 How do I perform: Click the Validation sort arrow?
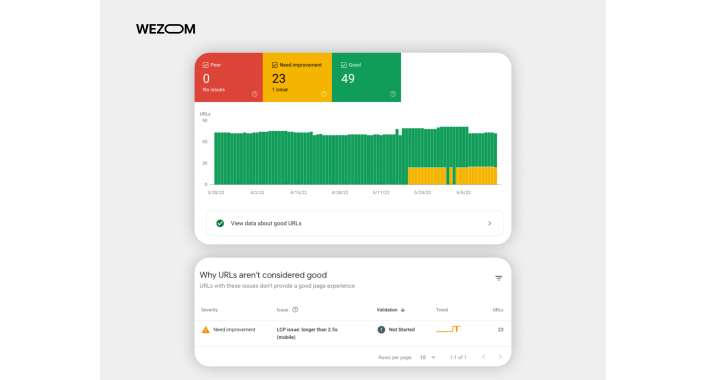coord(403,310)
